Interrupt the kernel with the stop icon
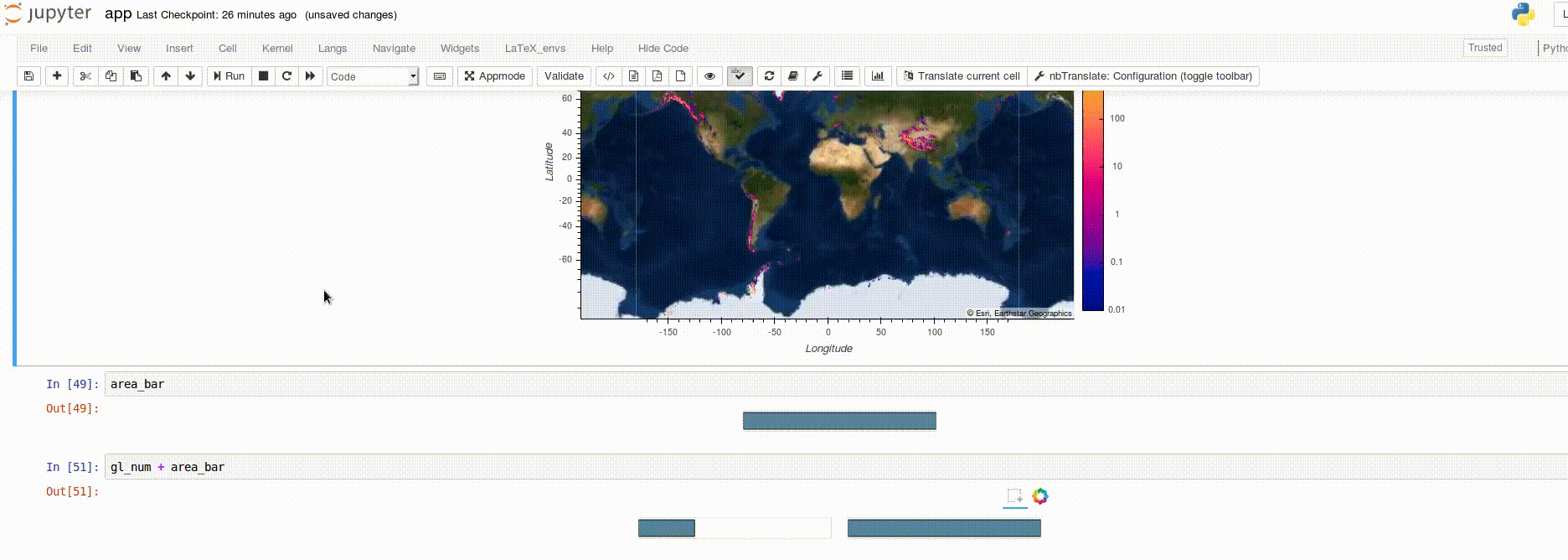 point(263,76)
